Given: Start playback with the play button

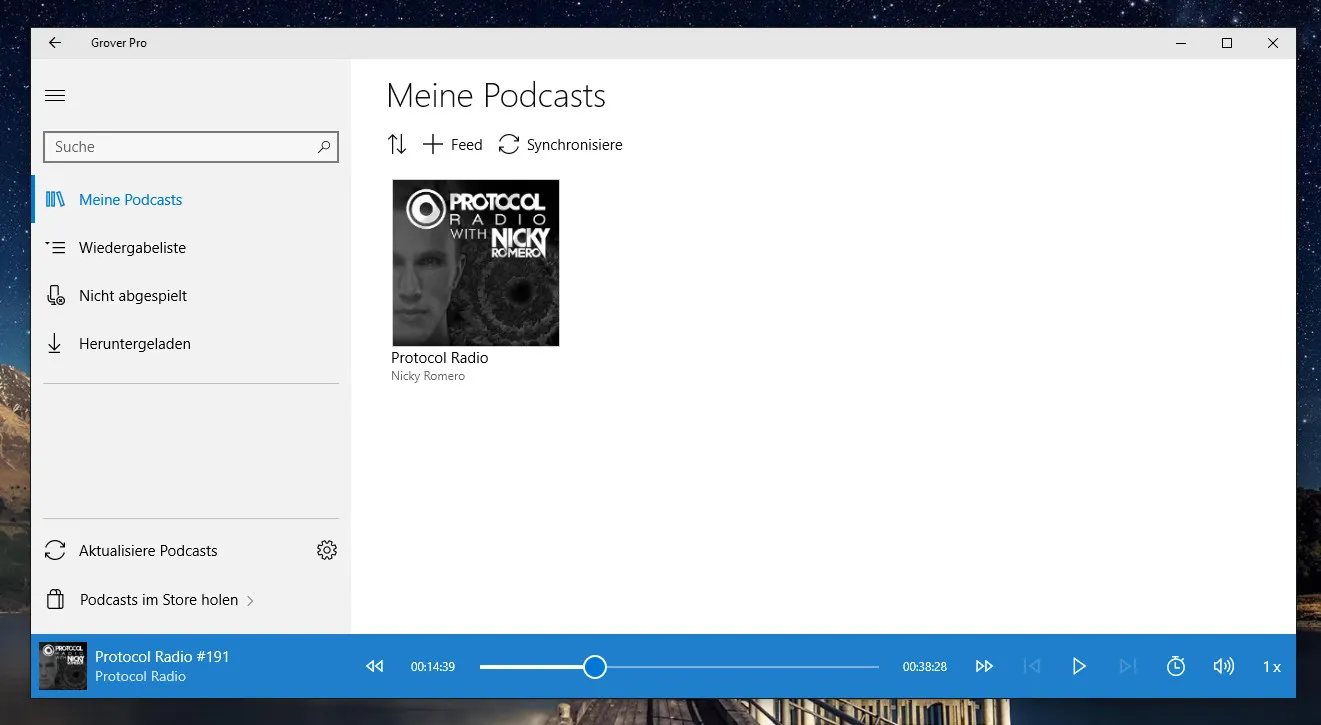Looking at the screenshot, I should click(1079, 666).
